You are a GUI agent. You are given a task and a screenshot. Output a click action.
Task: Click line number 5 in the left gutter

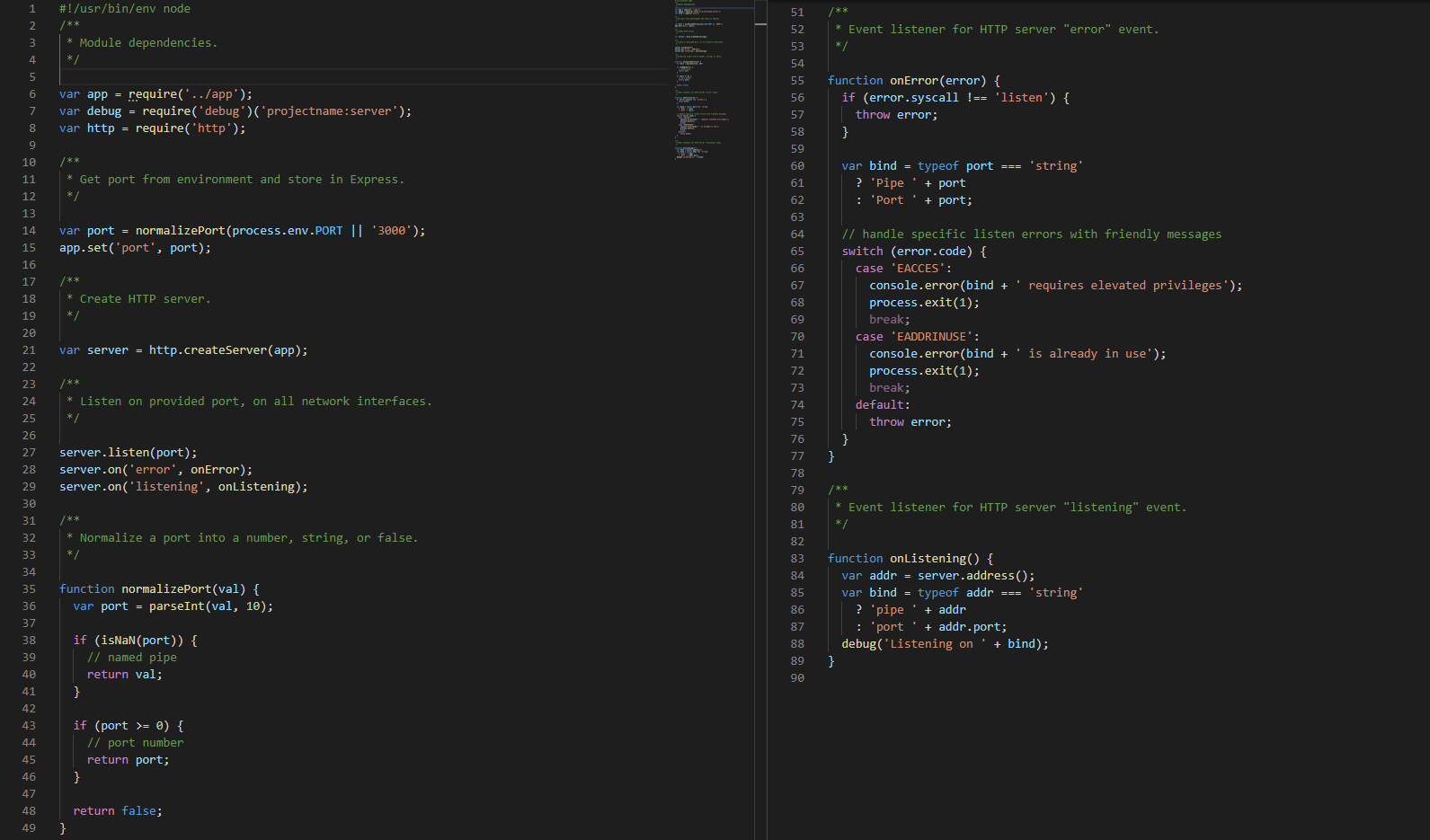point(32,76)
